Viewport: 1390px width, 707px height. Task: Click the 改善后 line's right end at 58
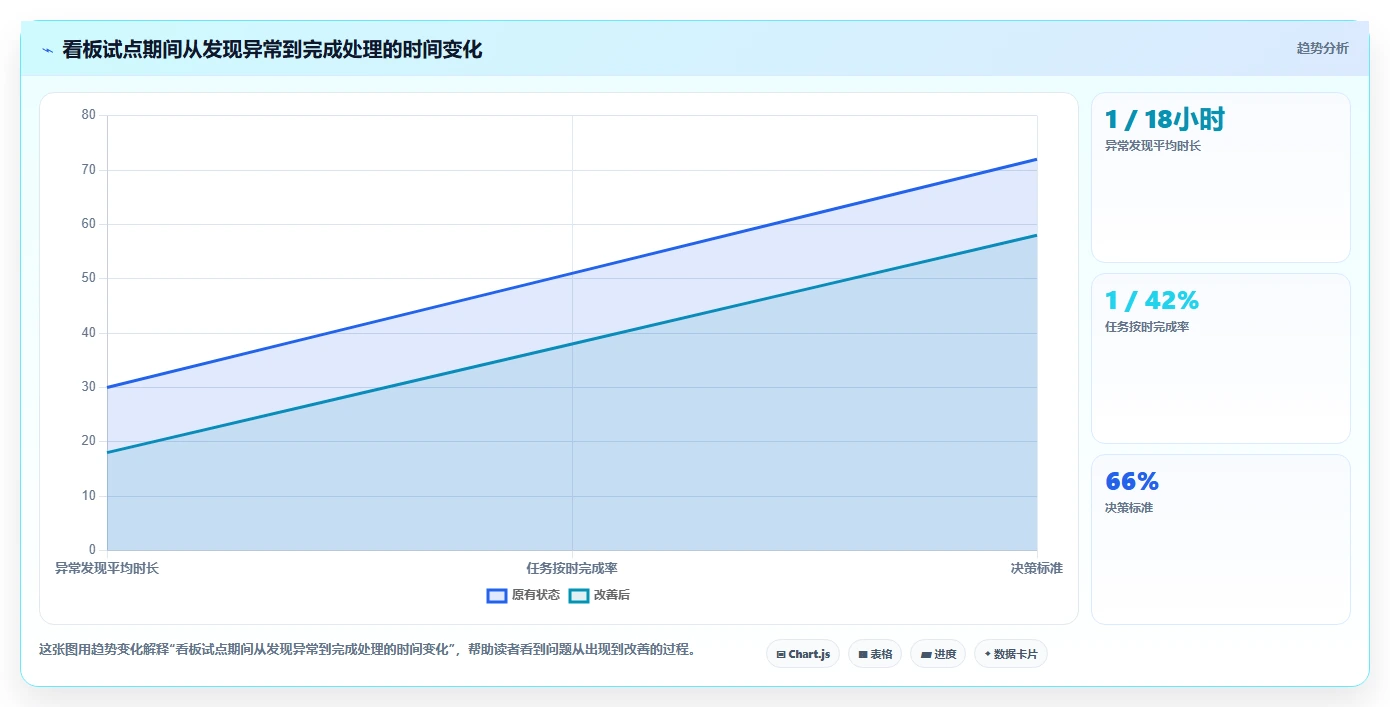[1036, 235]
